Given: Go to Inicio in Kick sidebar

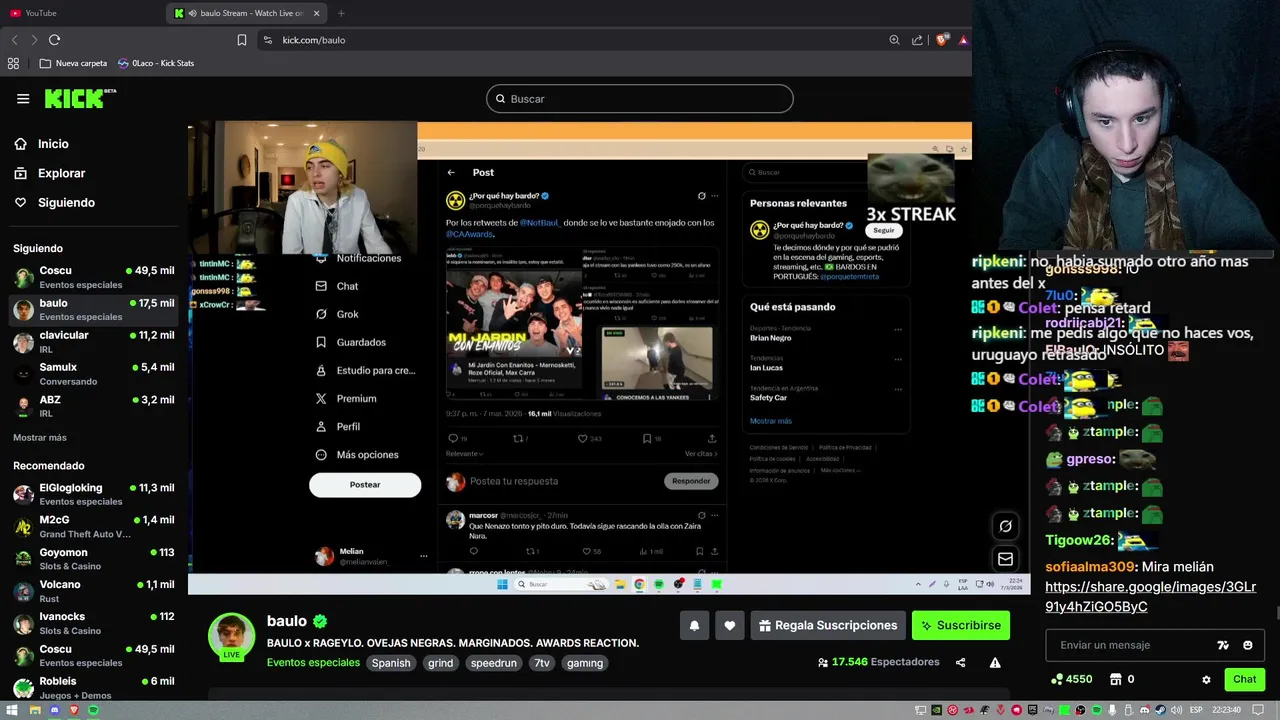Looking at the screenshot, I should click(x=41, y=144).
